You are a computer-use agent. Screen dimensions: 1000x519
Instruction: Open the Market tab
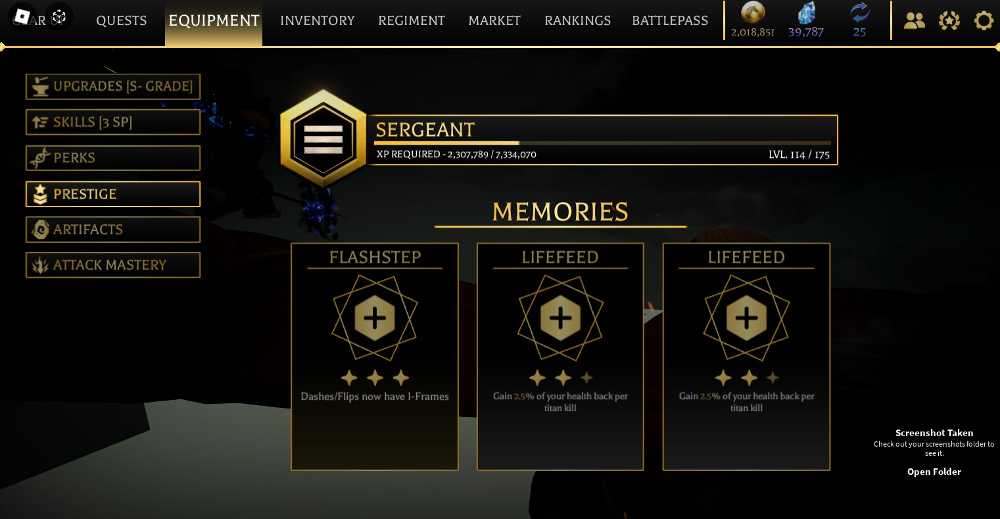(x=494, y=20)
